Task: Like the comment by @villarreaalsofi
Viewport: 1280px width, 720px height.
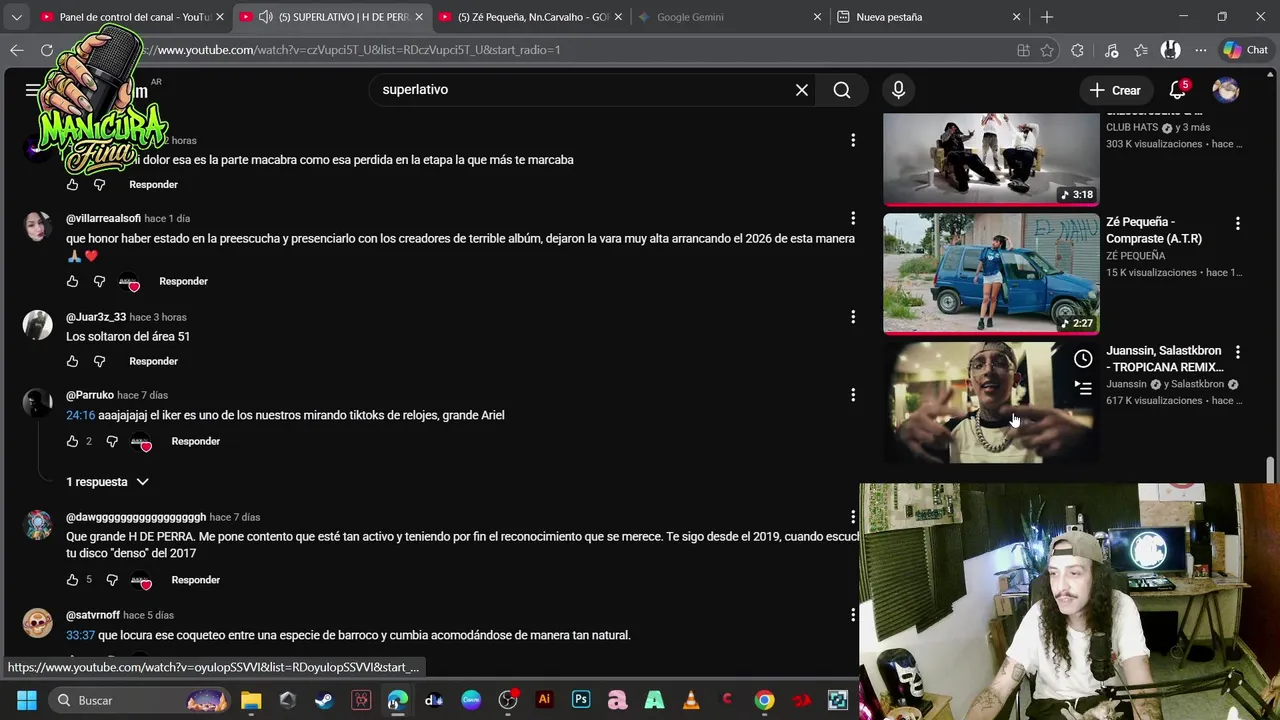Action: (x=72, y=282)
